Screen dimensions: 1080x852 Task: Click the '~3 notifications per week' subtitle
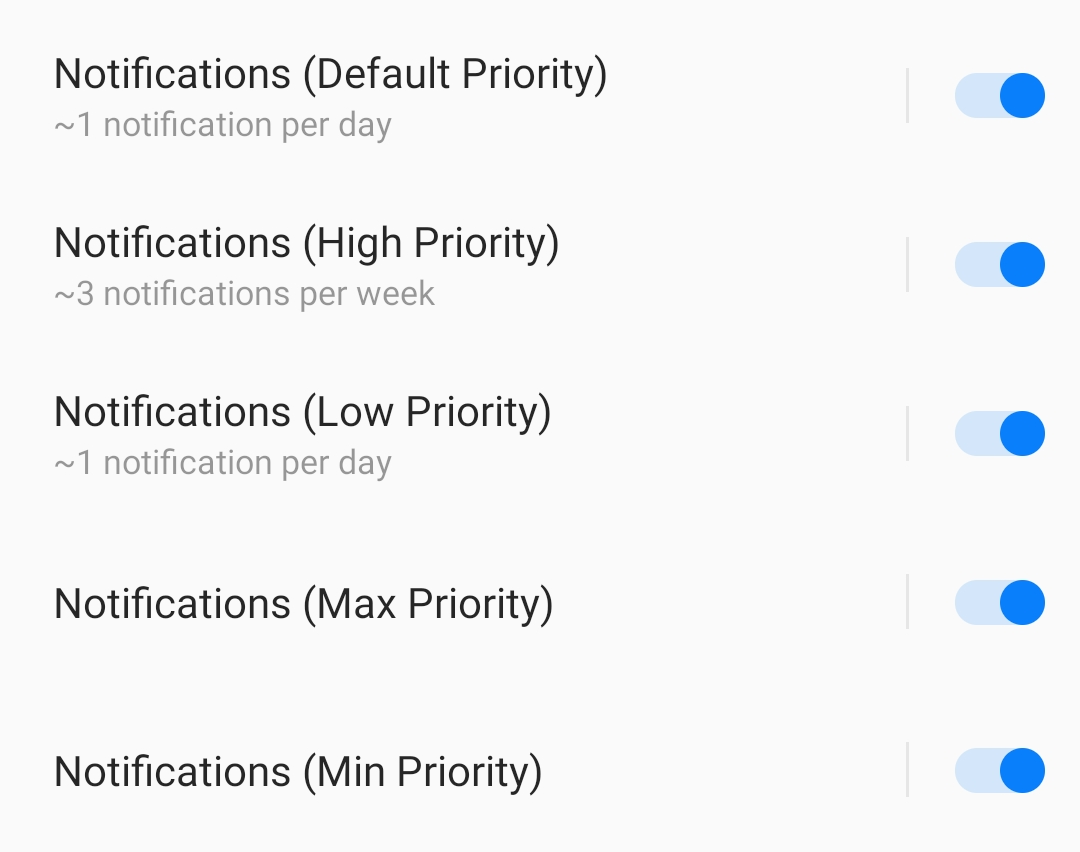244,293
